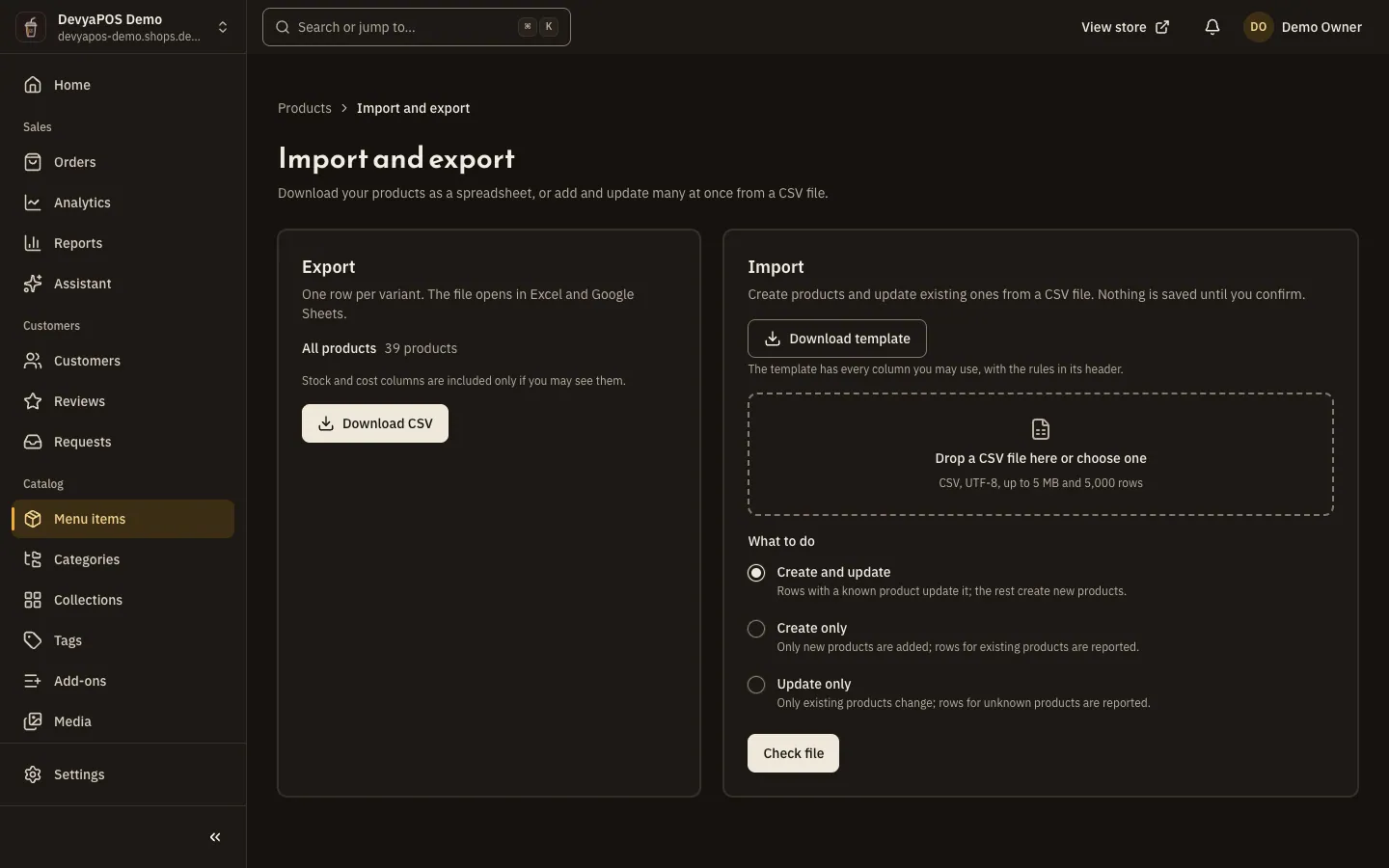Image resolution: width=1389 pixels, height=868 pixels.
Task: Open Settings from the sidebar
Action: (123, 774)
